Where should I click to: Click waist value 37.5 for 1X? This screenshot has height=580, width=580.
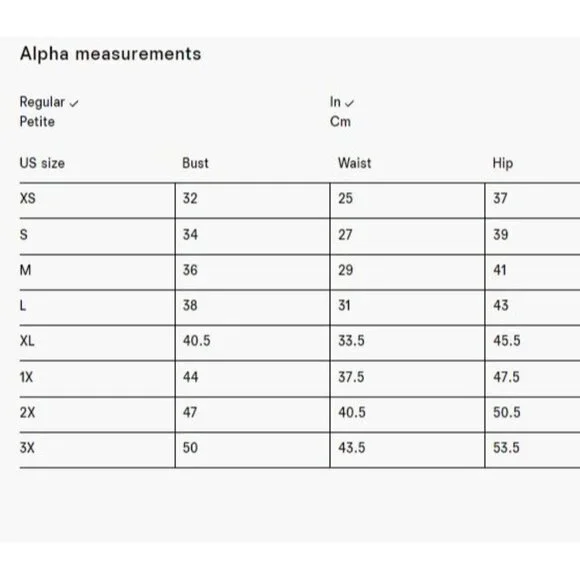[x=351, y=377]
